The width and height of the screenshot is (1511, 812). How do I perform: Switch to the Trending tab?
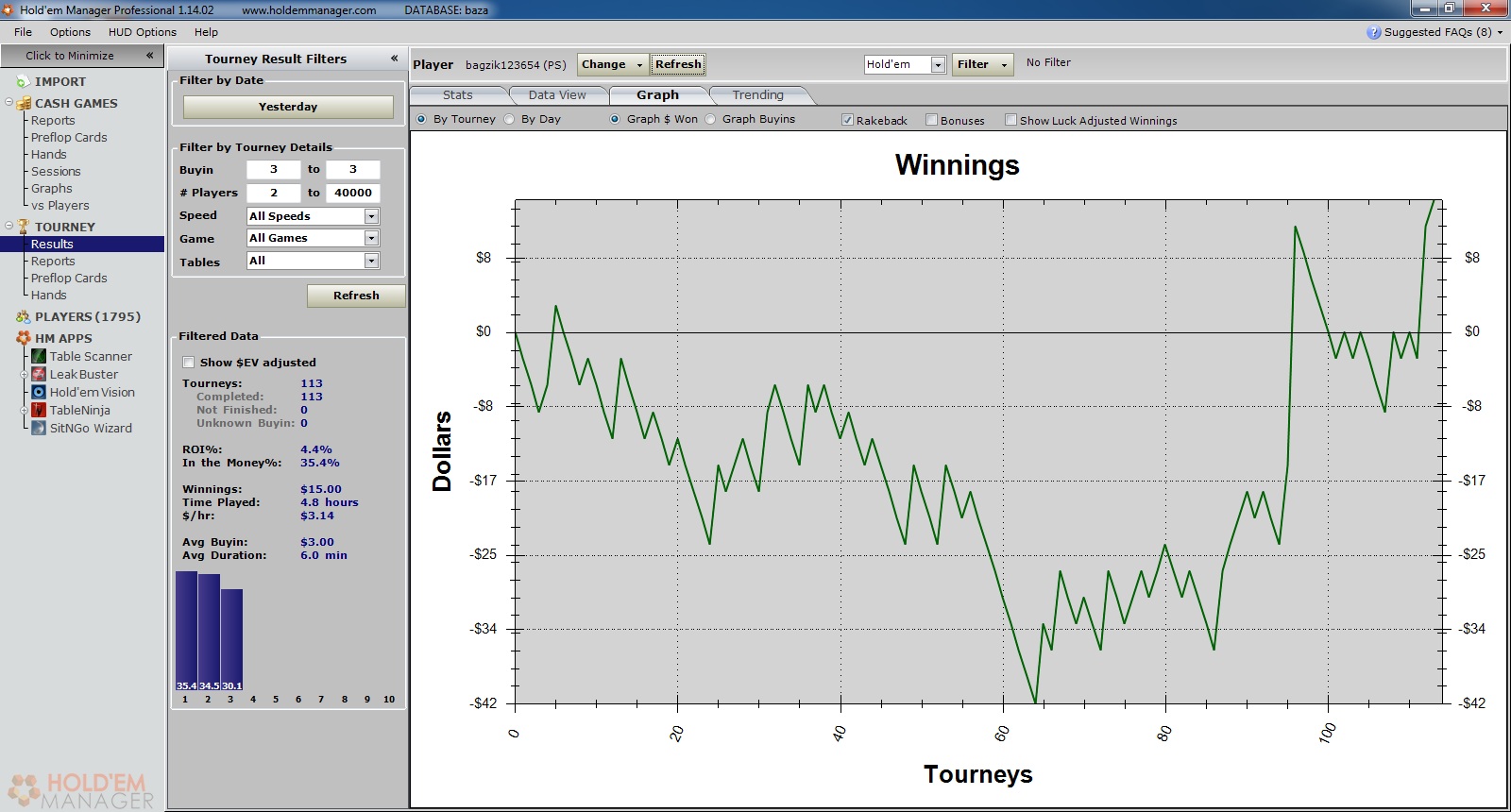757,95
